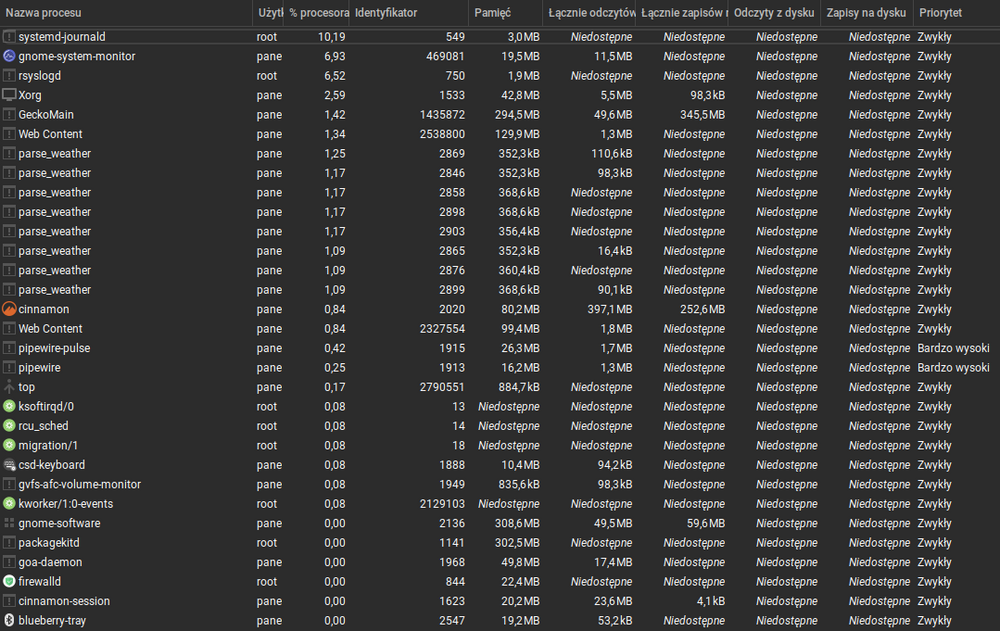Select the blueberry-tray process name
Viewport: 1000px width, 631px height.
52,620
